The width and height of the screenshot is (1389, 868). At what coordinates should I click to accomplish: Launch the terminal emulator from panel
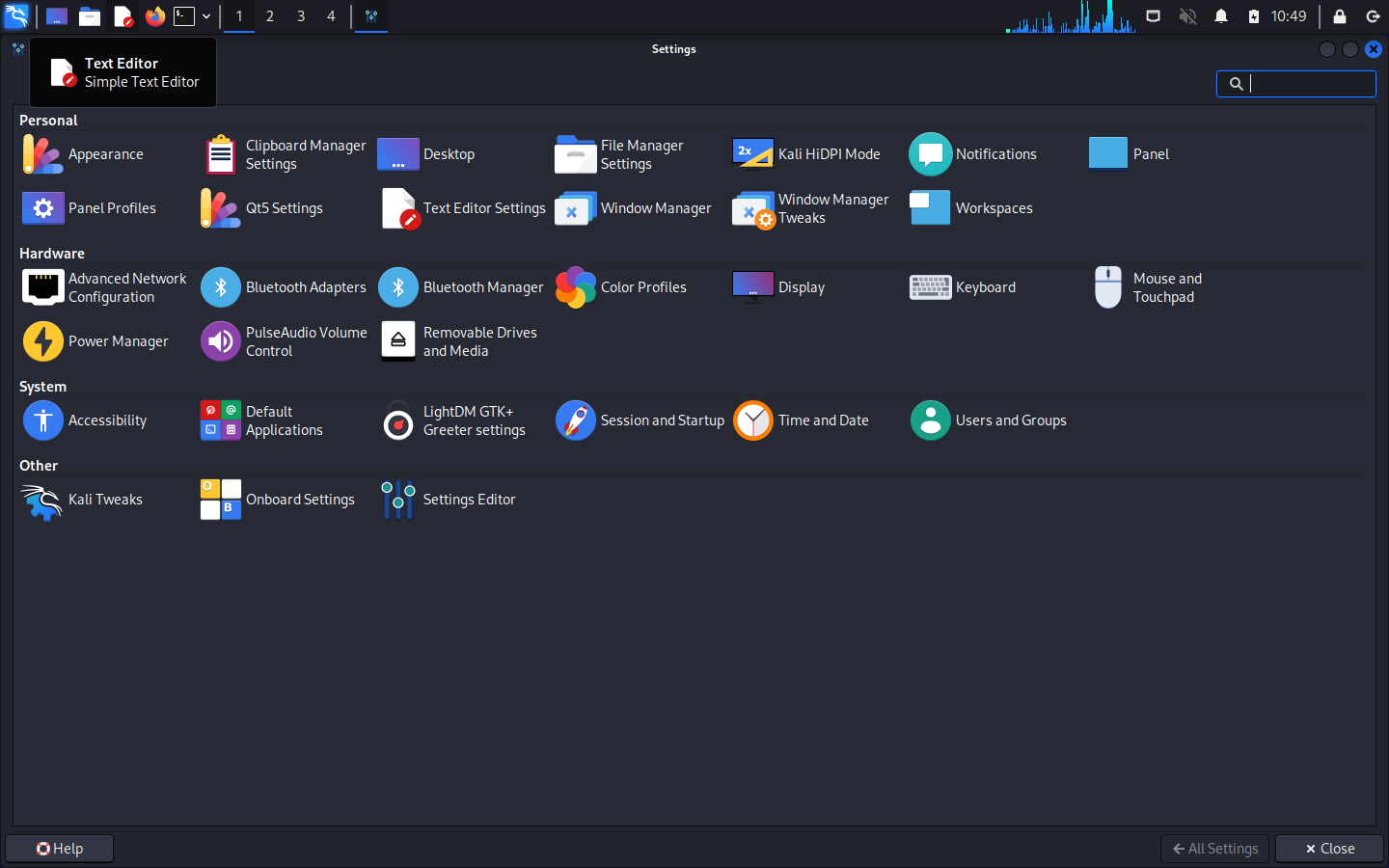click(x=184, y=16)
